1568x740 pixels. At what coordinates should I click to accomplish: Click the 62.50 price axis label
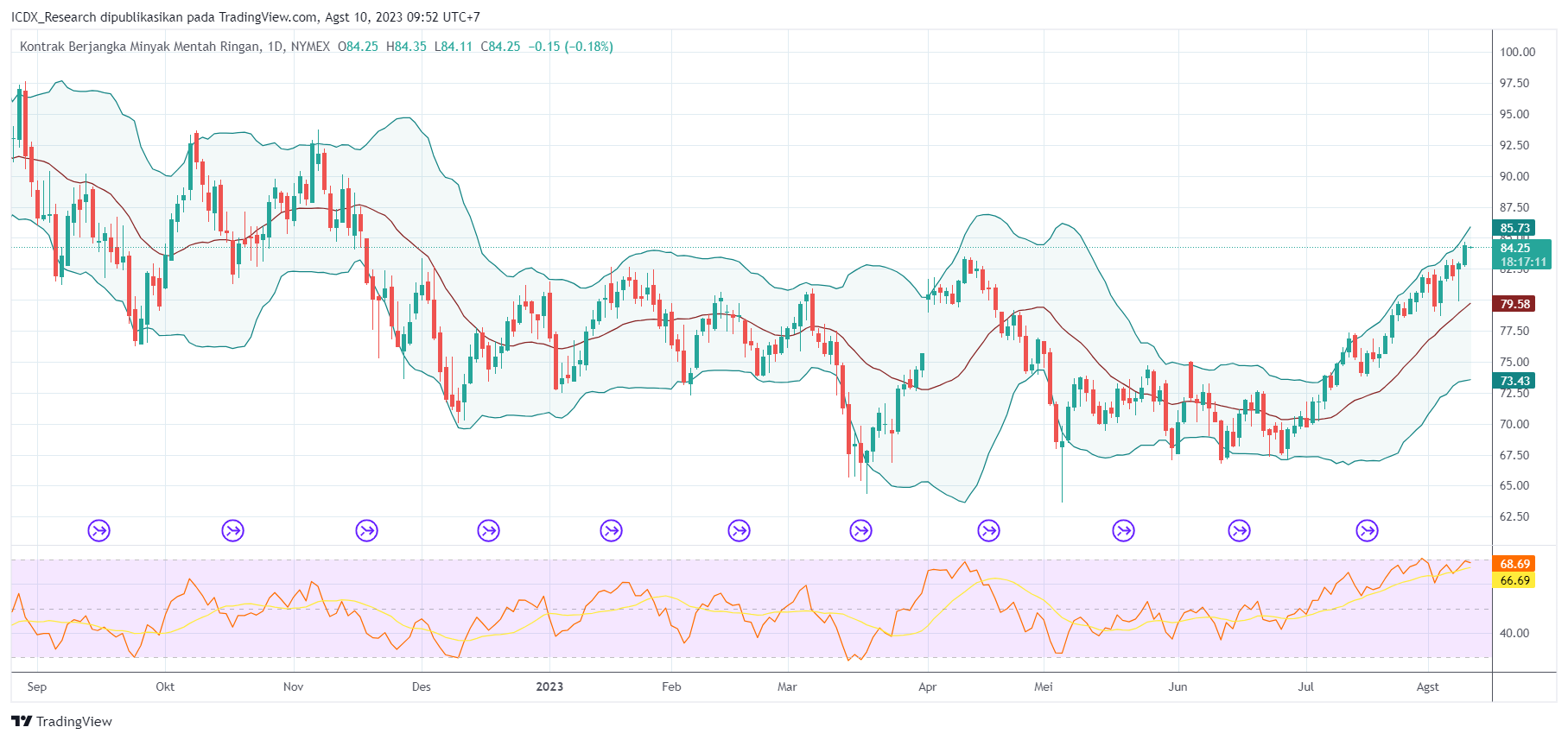point(1514,516)
